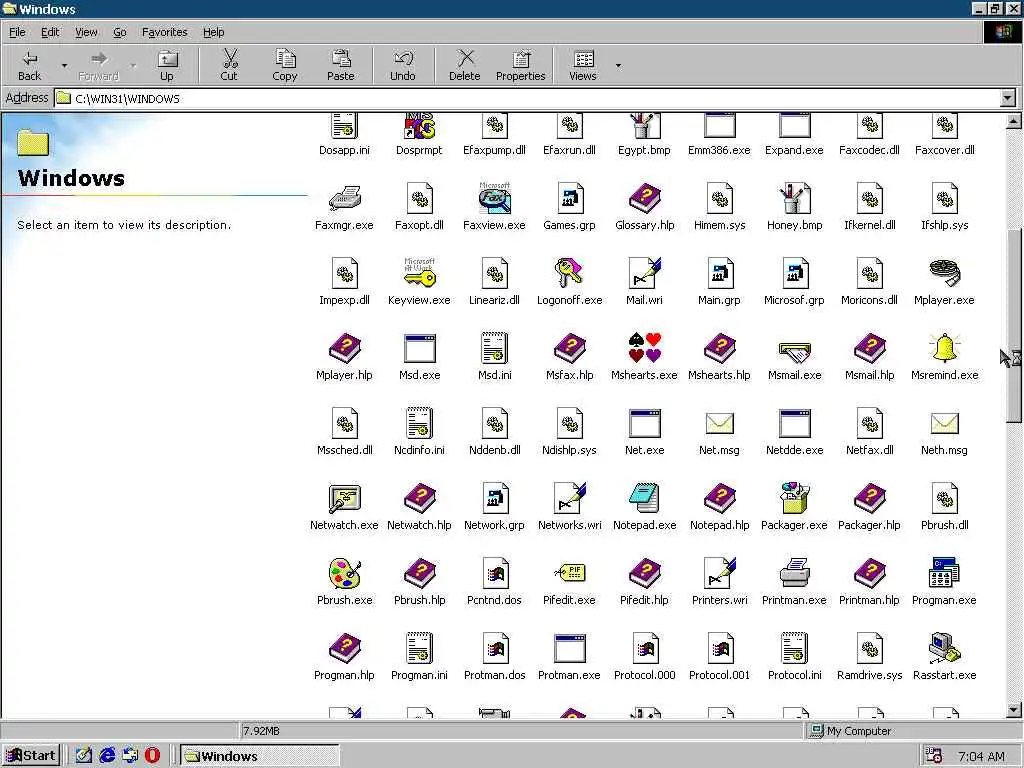The height and width of the screenshot is (768, 1024).
Task: Click the Cut toolbar button
Action: pyautogui.click(x=229, y=65)
